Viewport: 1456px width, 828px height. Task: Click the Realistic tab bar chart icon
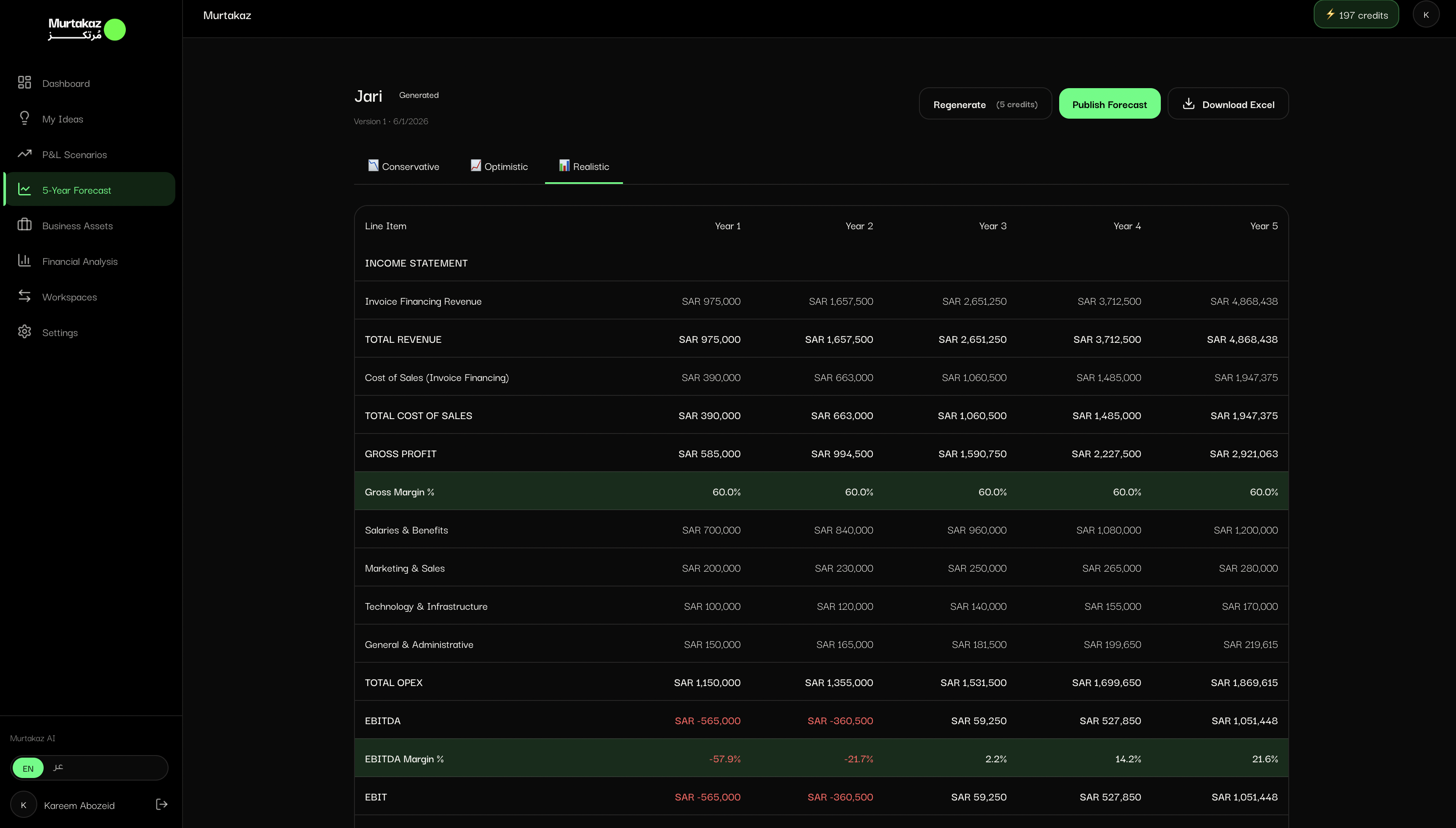pos(565,166)
